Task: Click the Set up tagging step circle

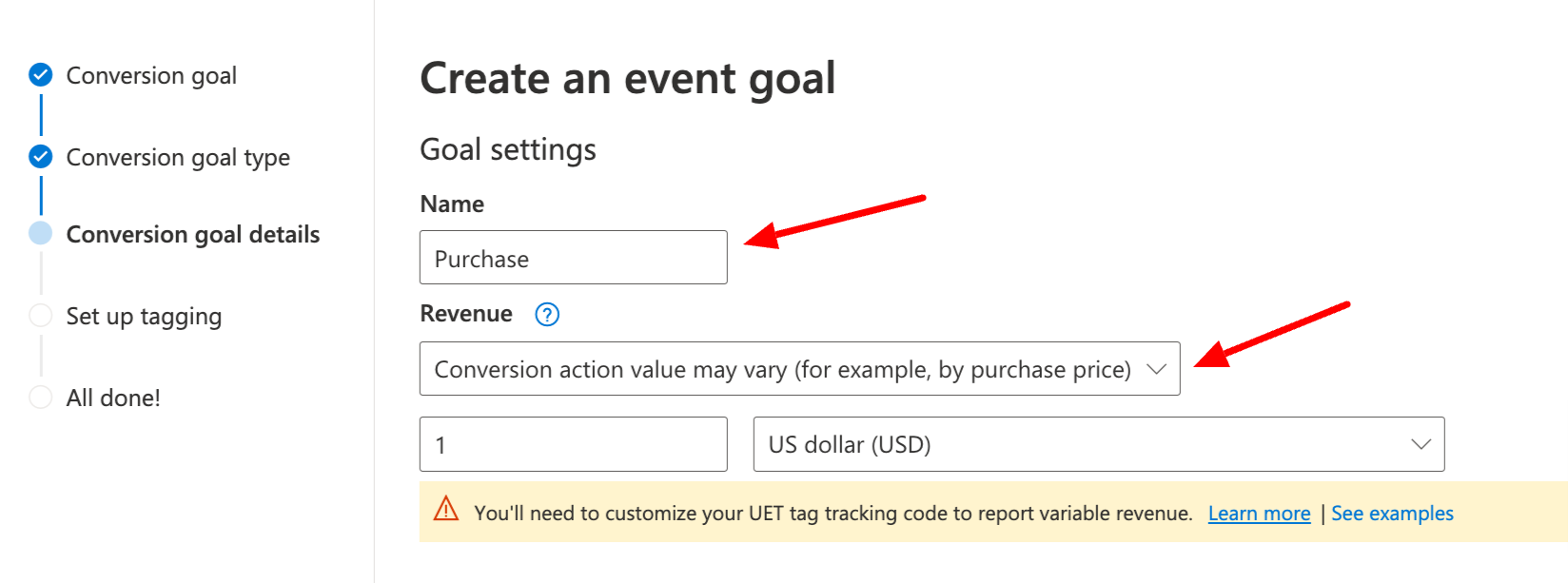Action: click(41, 316)
